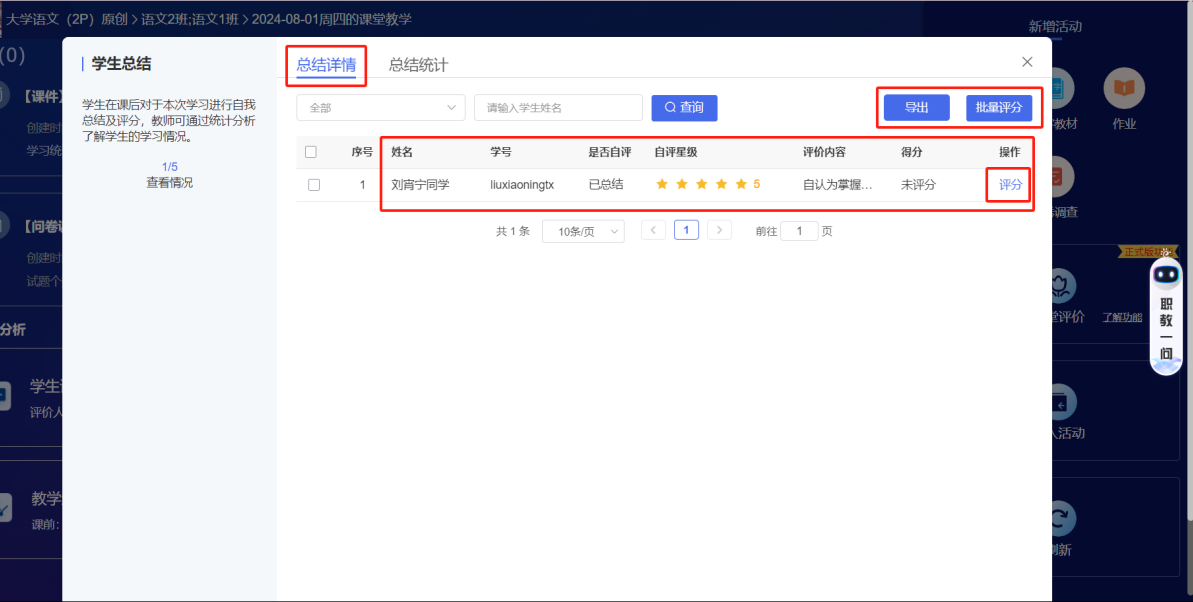Close the 学生总结 dialog with X

pyautogui.click(x=1026, y=61)
